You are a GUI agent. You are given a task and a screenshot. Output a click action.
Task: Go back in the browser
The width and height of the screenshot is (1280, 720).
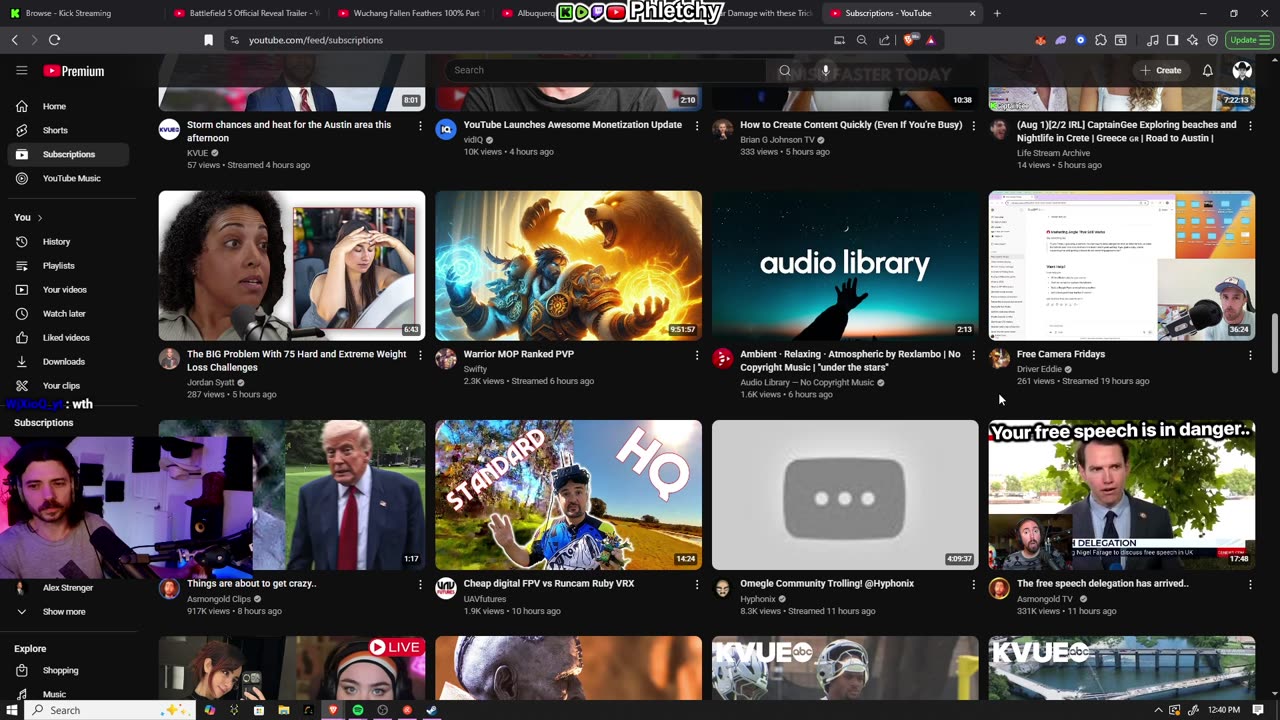[14, 40]
